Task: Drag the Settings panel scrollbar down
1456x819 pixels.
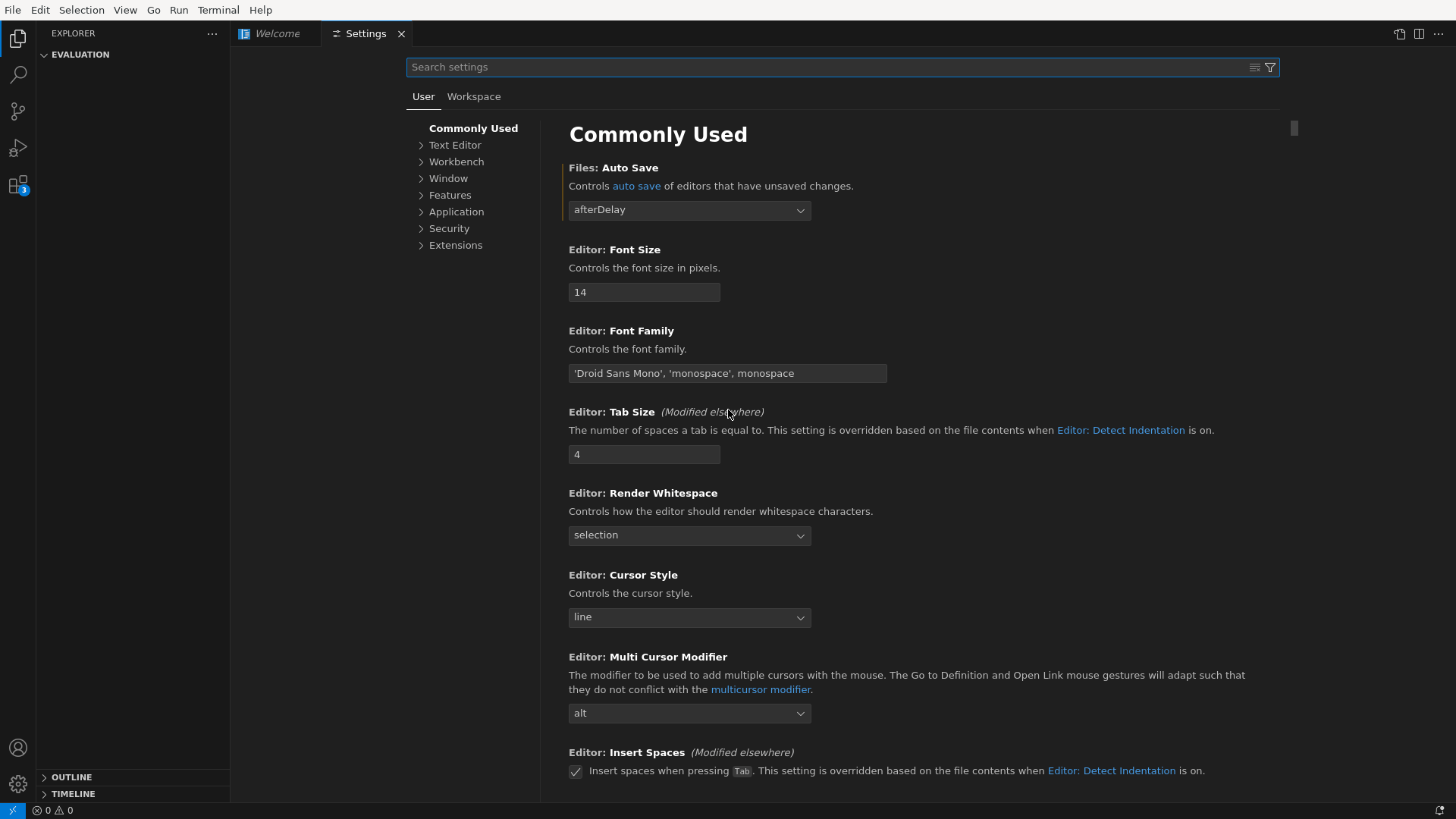Action: click(x=1293, y=128)
